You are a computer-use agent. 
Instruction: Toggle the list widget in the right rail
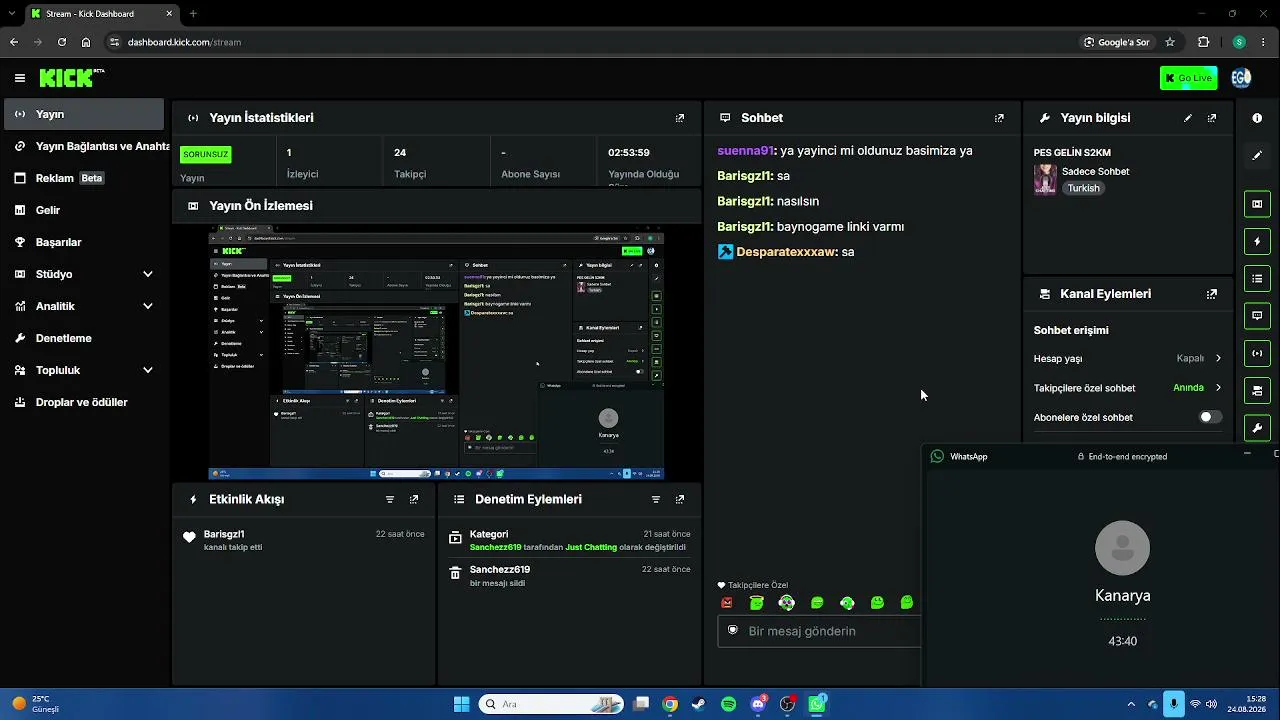1257,278
